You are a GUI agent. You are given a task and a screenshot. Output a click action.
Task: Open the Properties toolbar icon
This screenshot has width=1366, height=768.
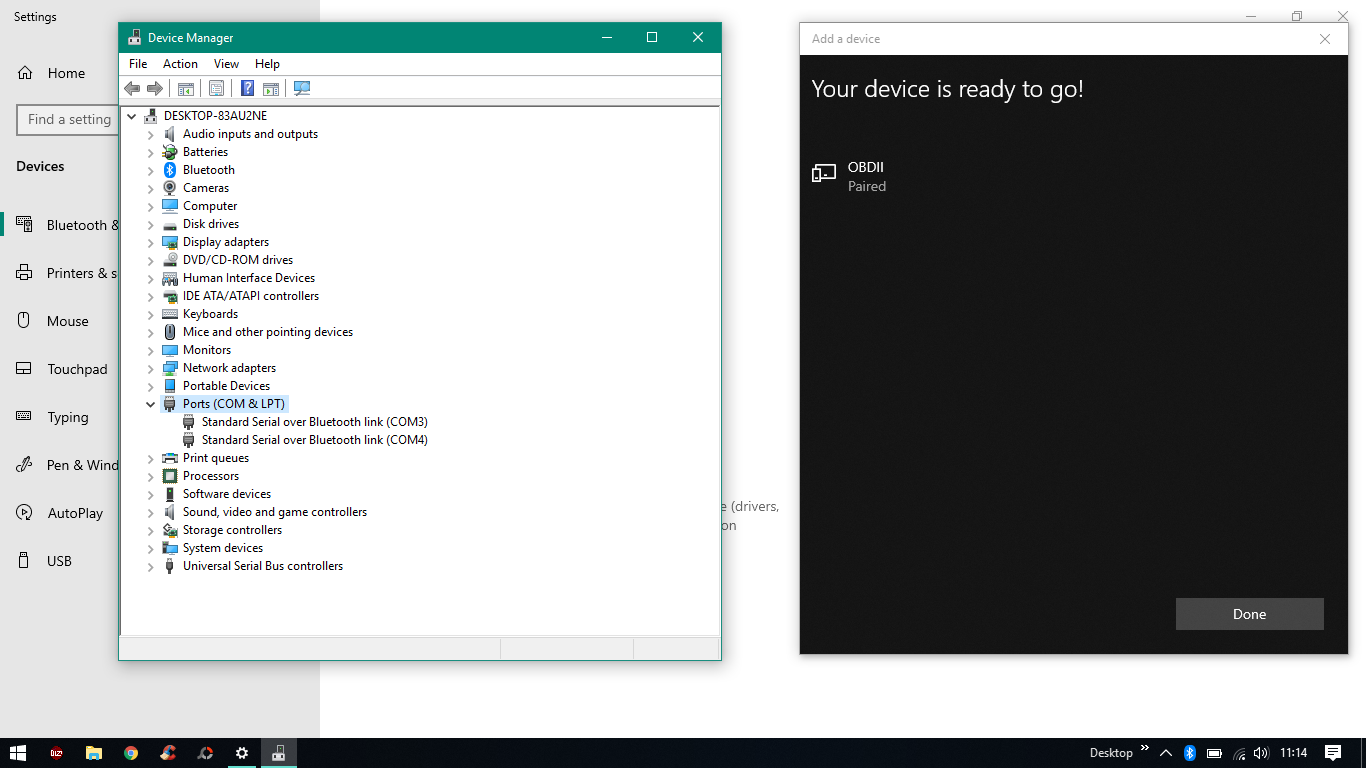216,88
